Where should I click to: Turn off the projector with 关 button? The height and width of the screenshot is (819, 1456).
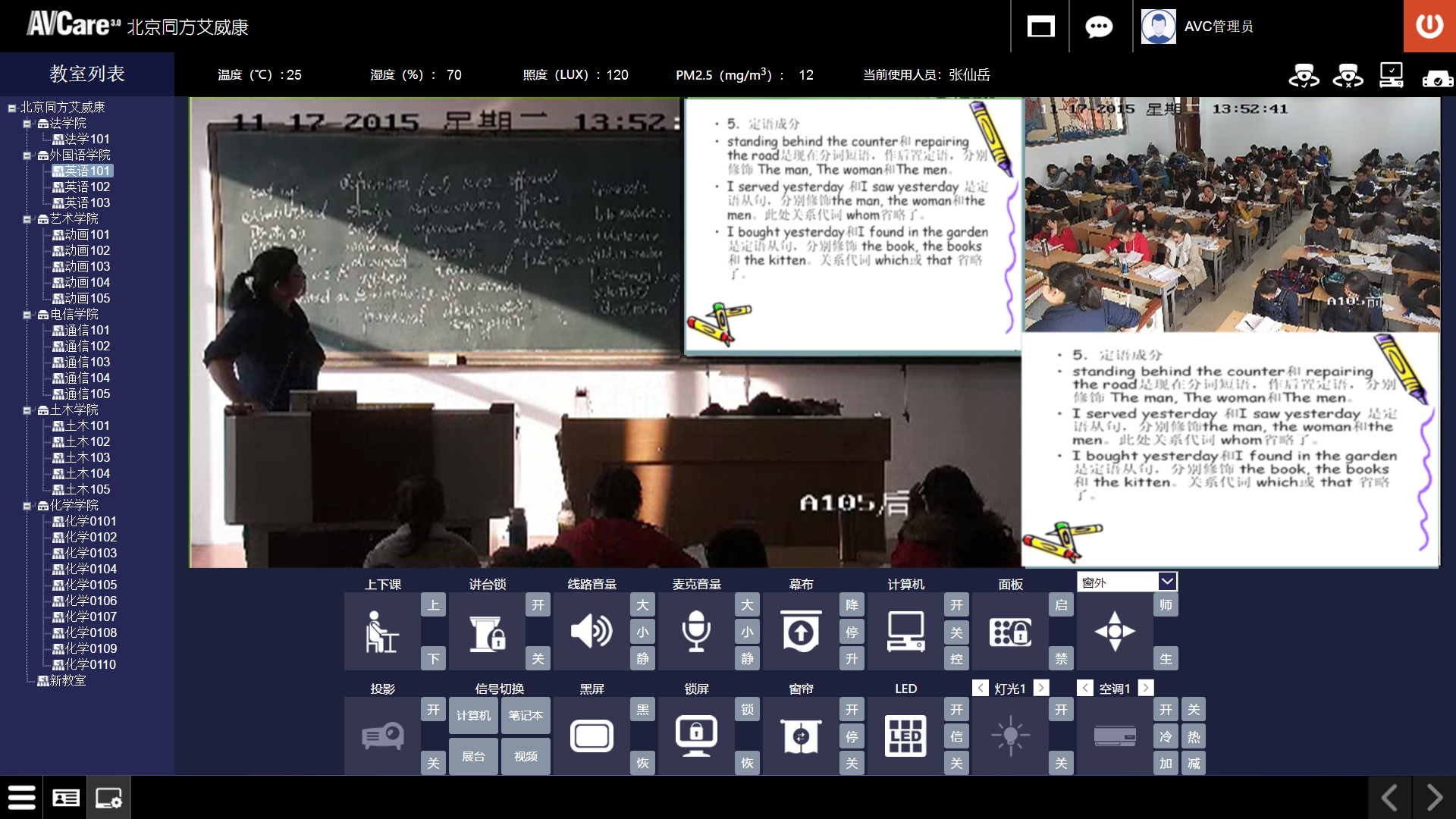(433, 763)
